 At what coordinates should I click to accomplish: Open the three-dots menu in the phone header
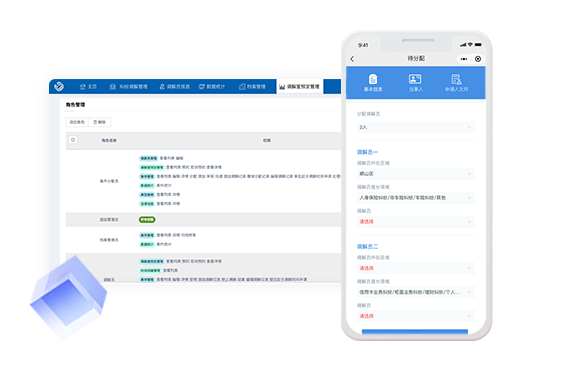[464, 59]
